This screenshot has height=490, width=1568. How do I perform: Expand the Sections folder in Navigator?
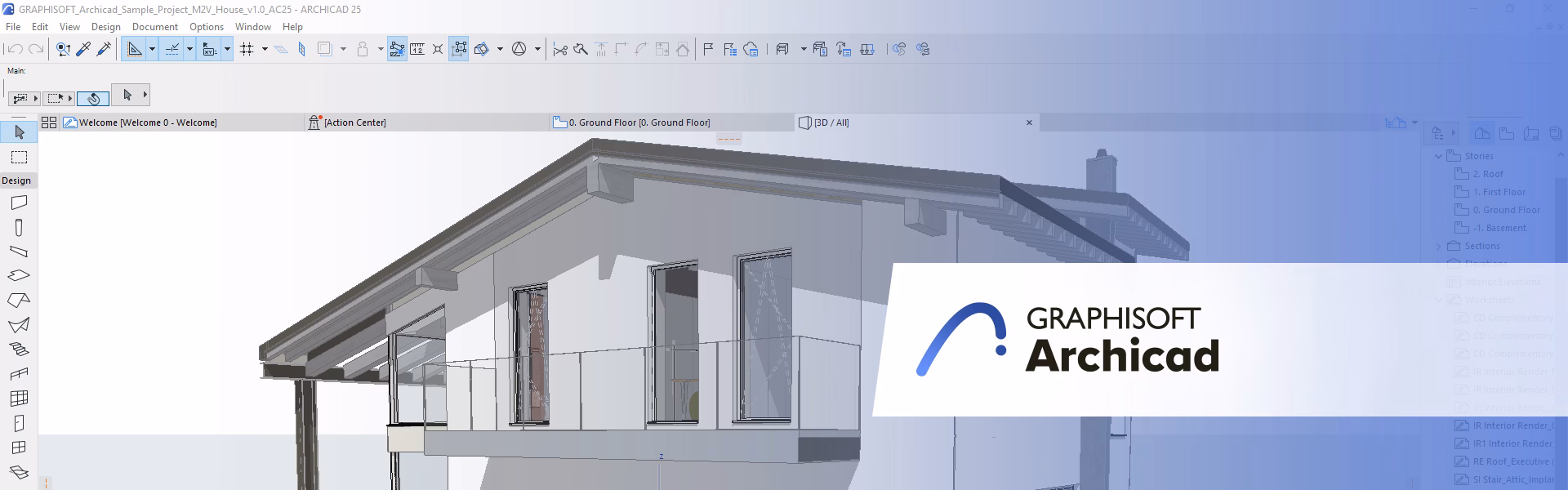coord(1439,246)
